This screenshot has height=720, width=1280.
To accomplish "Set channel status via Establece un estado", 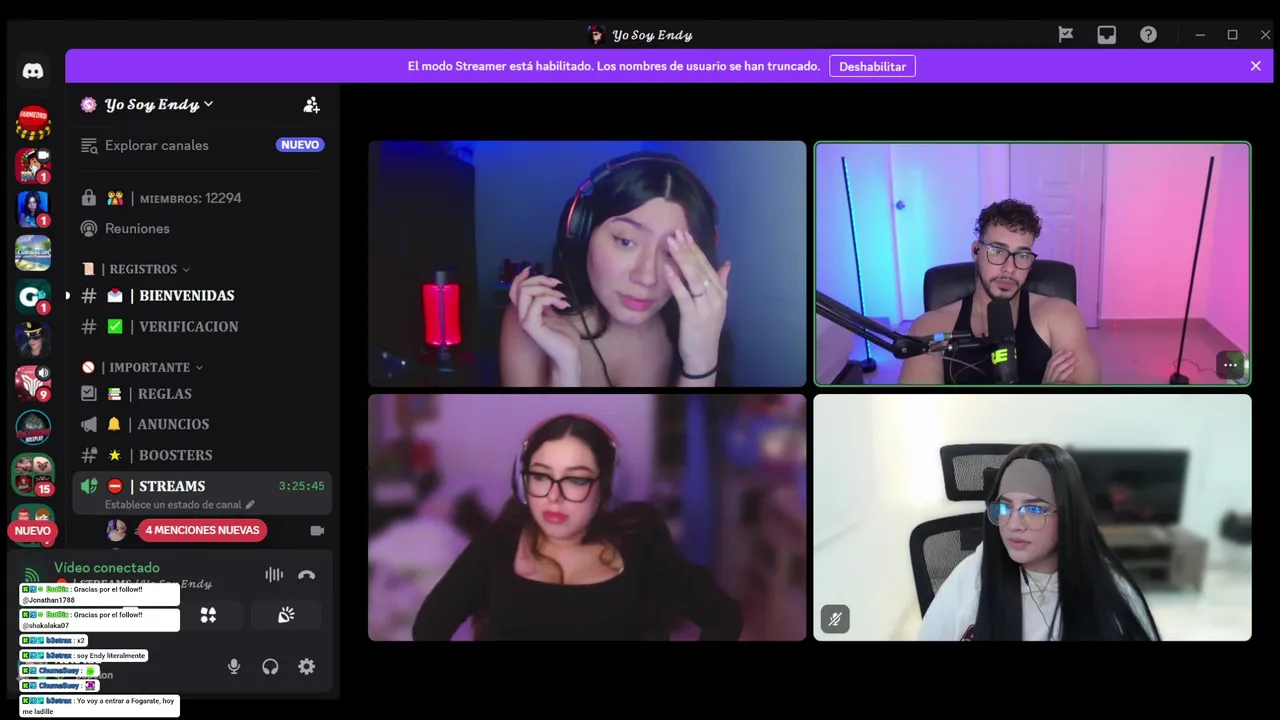I will 180,505.
